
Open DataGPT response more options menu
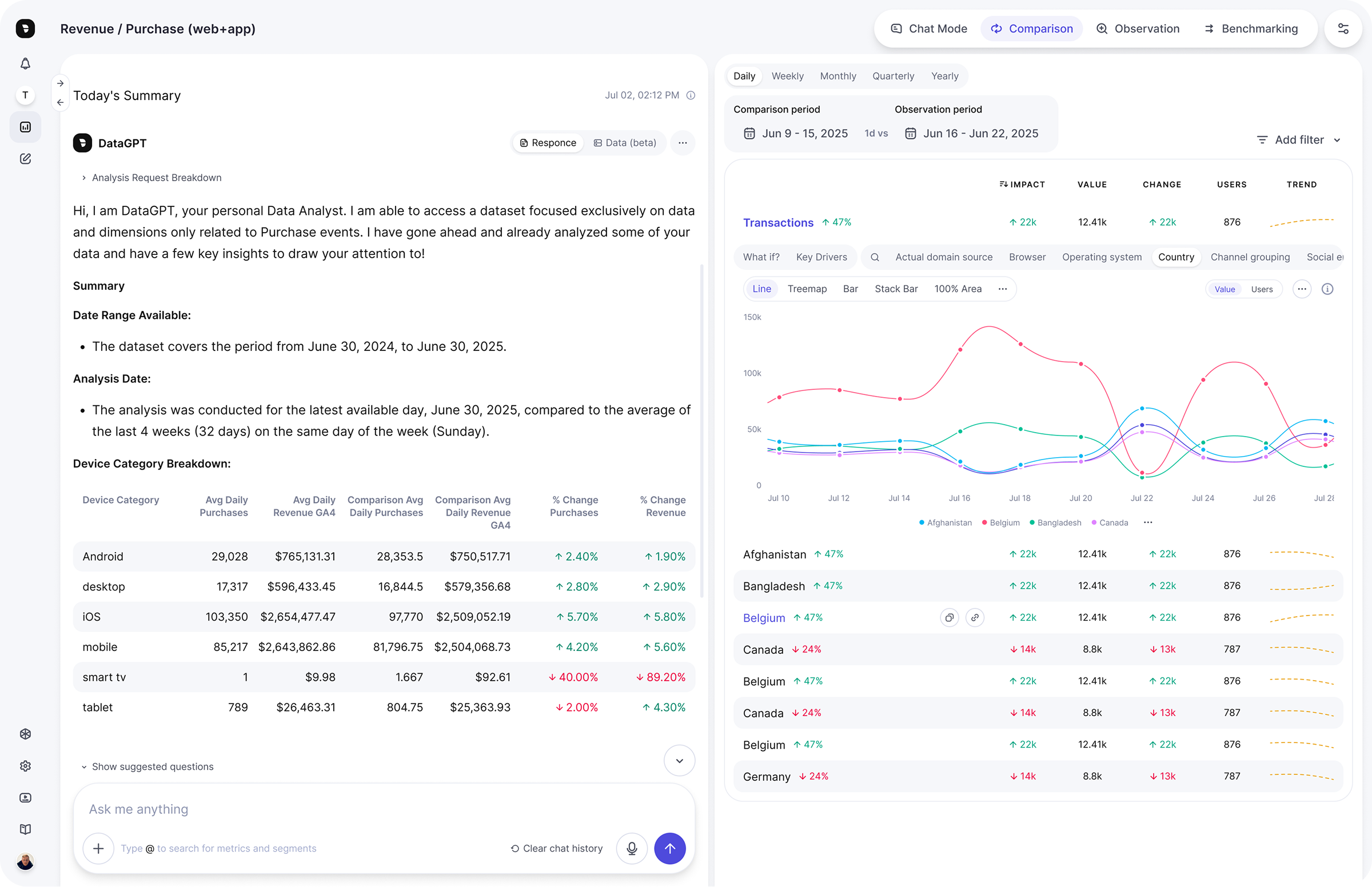pyautogui.click(x=683, y=143)
